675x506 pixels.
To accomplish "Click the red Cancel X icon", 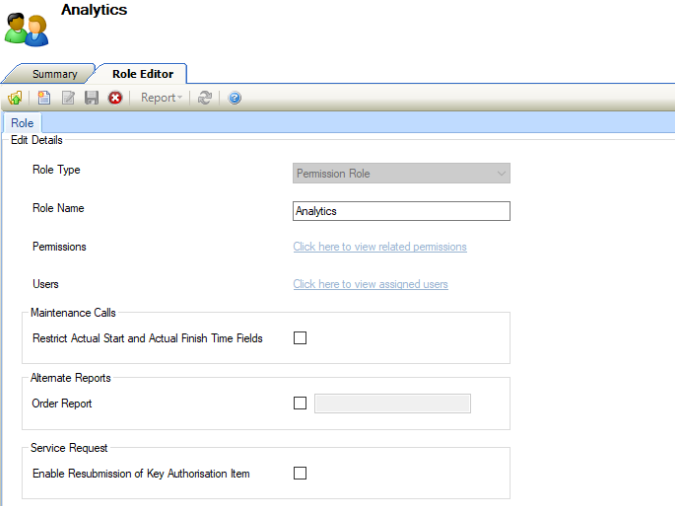I will [115, 98].
